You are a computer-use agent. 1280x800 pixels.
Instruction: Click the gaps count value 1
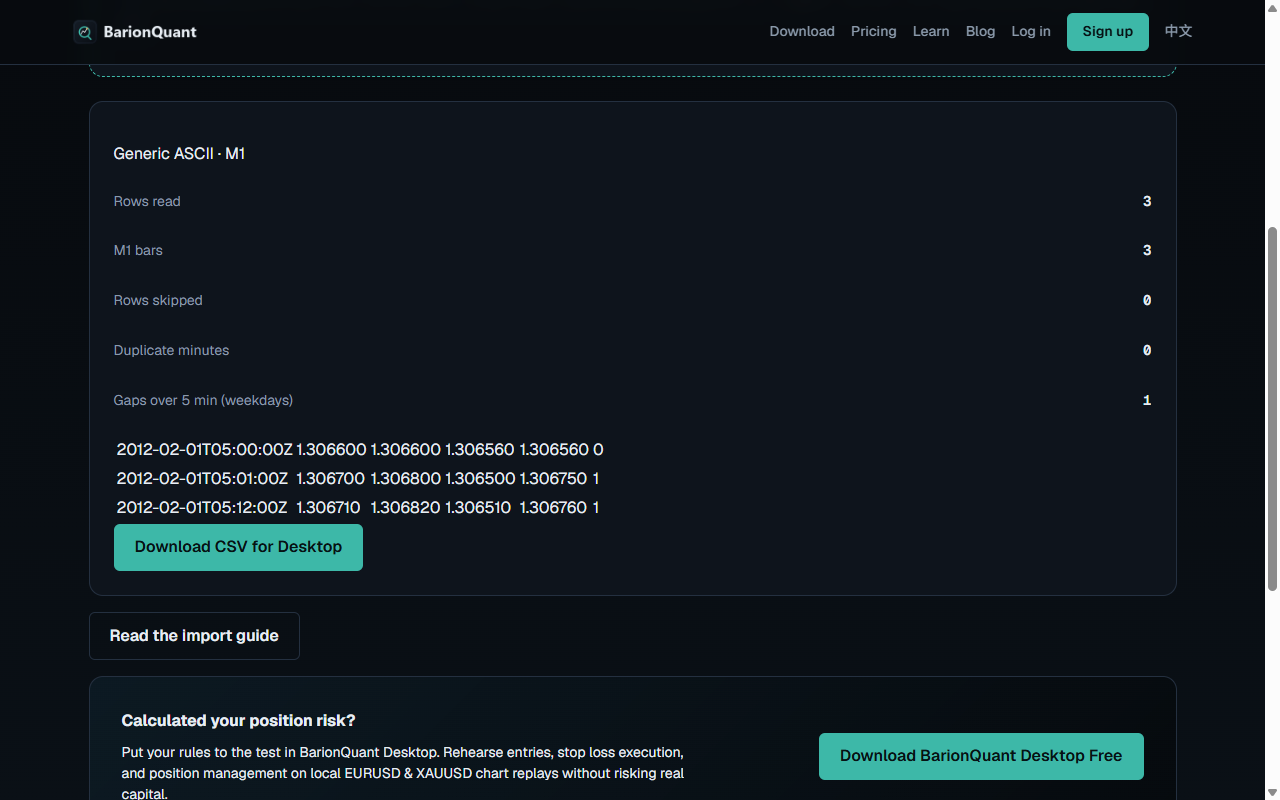(1147, 400)
